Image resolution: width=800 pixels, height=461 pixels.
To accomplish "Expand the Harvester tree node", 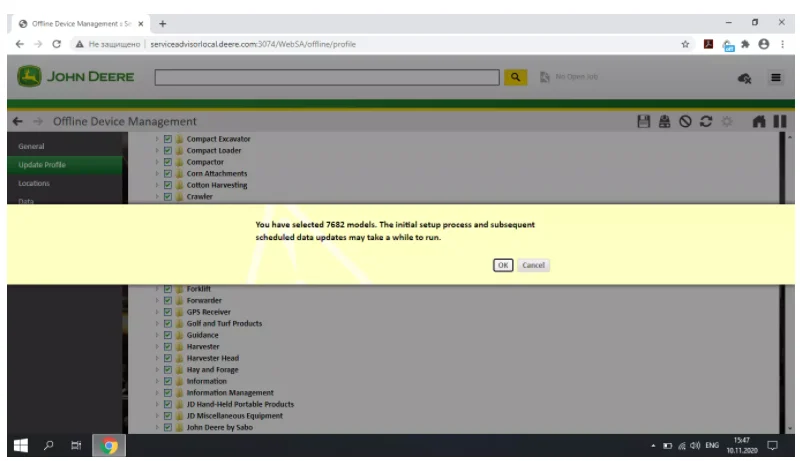I will coord(157,347).
